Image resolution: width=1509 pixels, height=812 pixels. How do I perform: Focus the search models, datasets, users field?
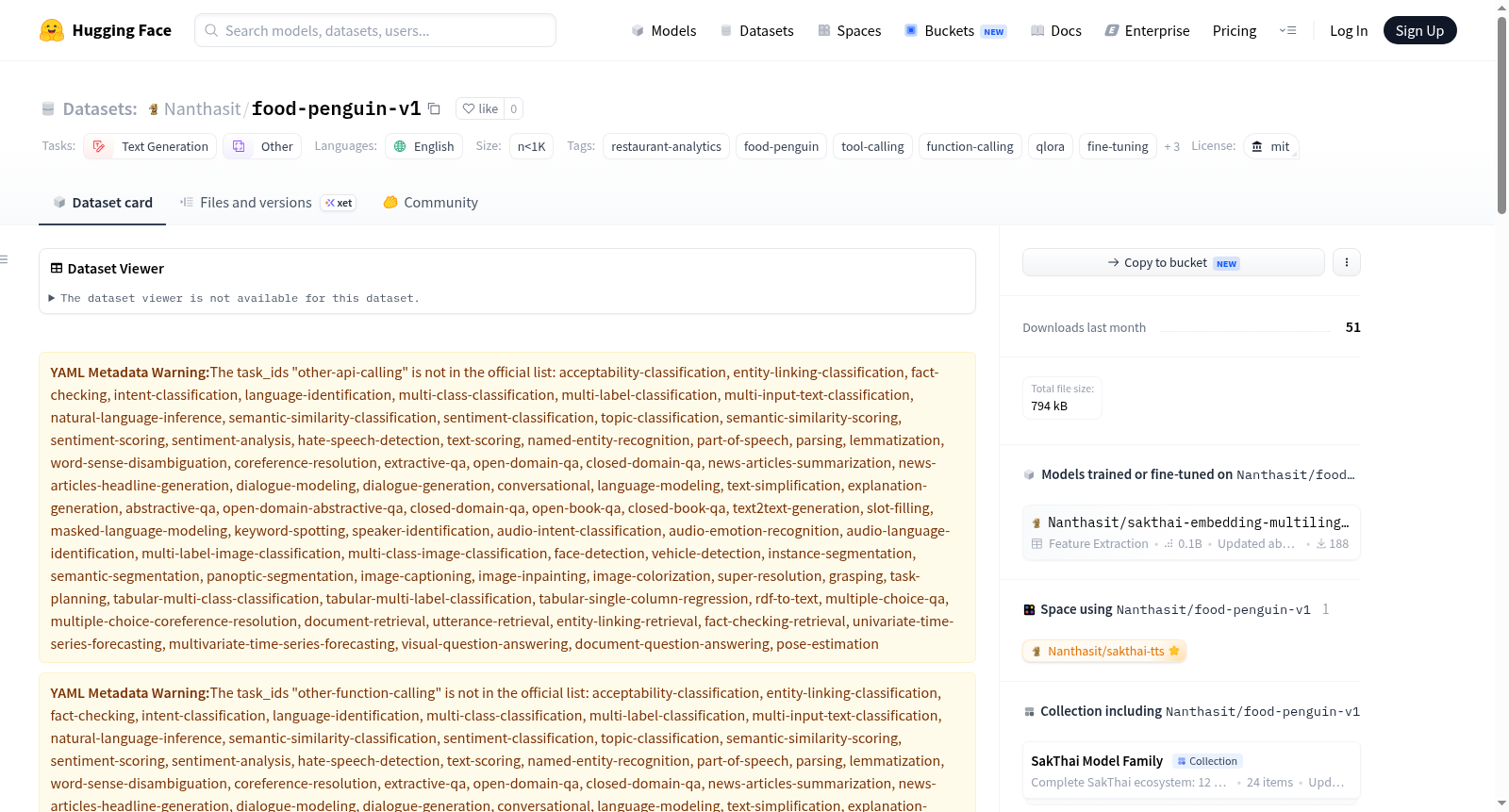[x=375, y=30]
